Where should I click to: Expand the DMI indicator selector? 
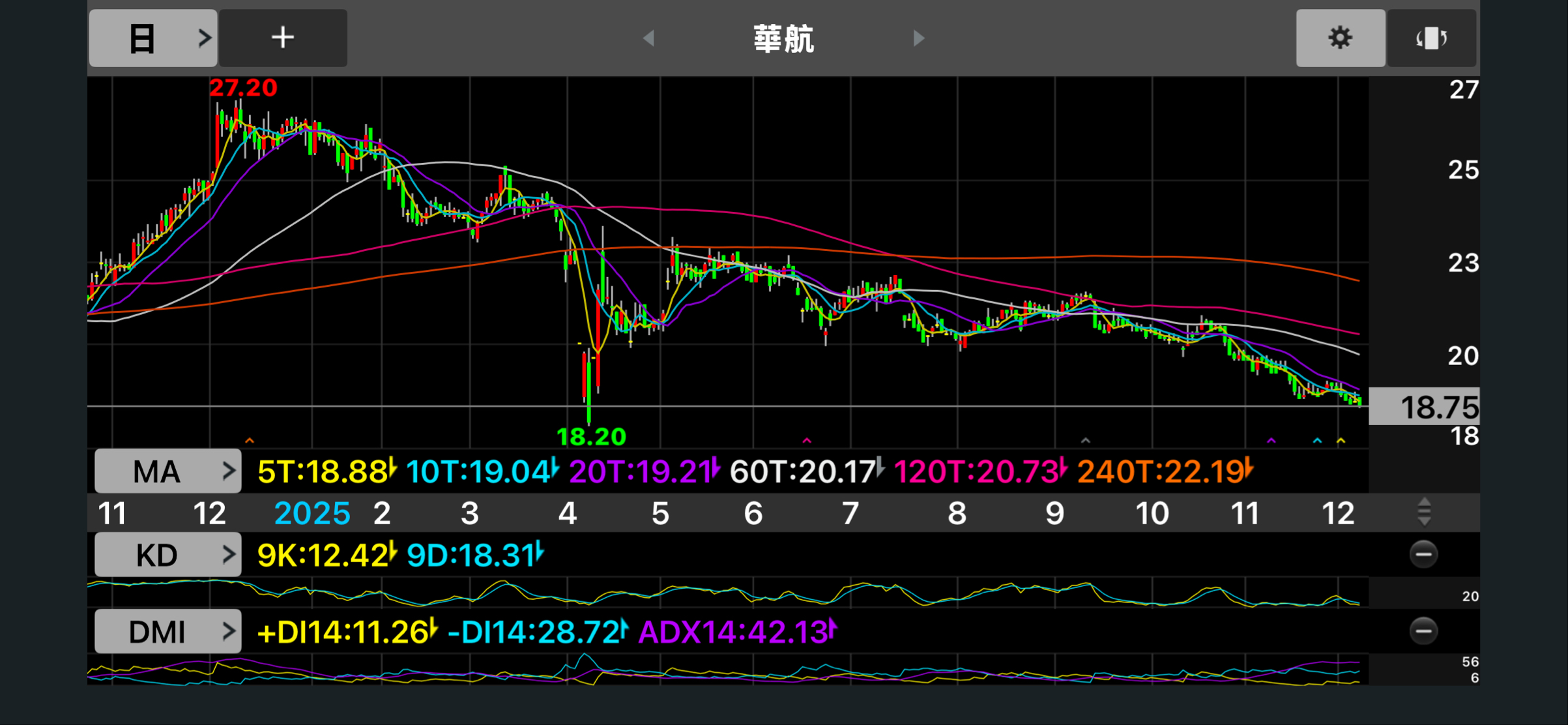tap(167, 631)
